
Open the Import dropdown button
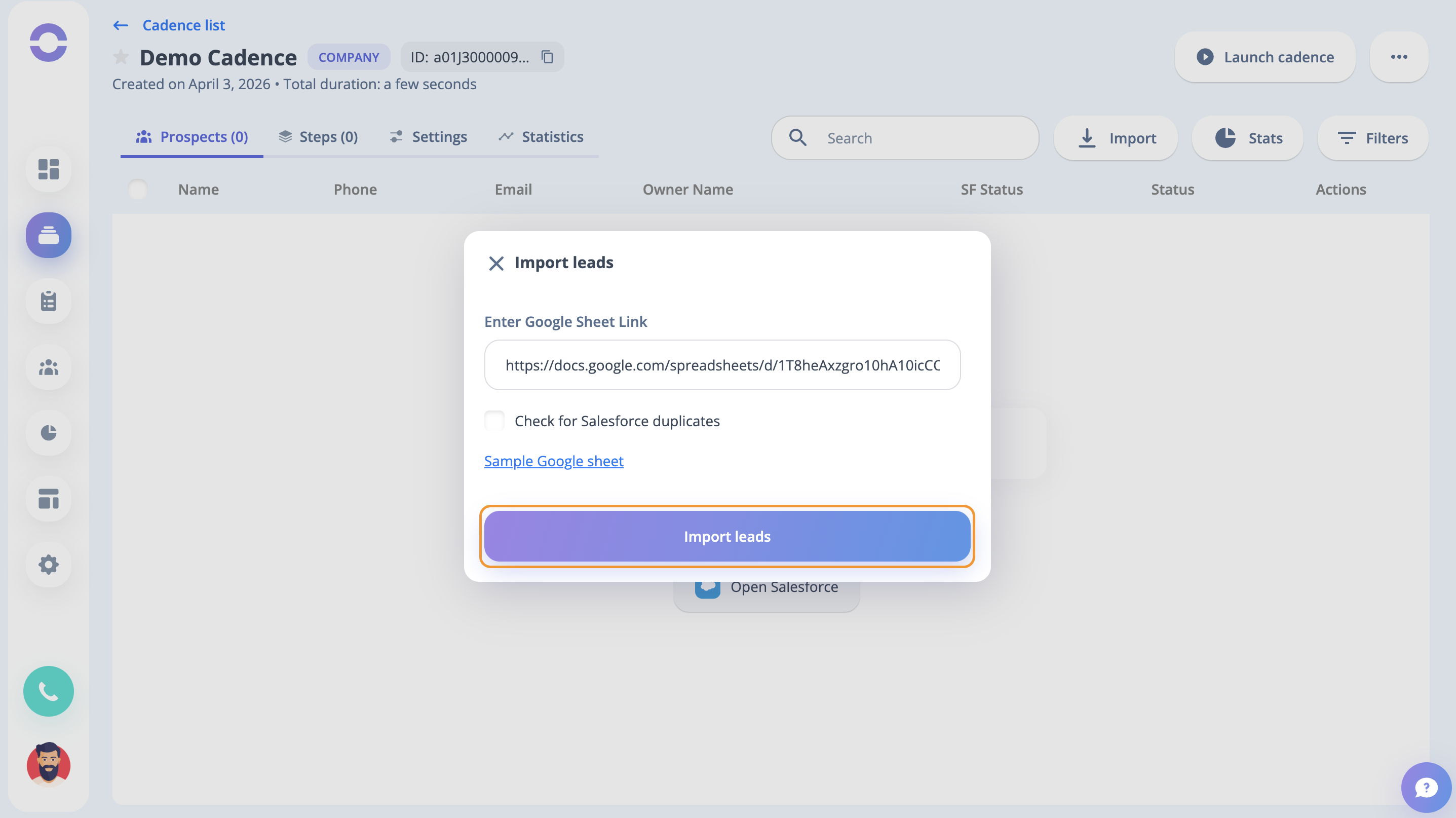click(1116, 138)
